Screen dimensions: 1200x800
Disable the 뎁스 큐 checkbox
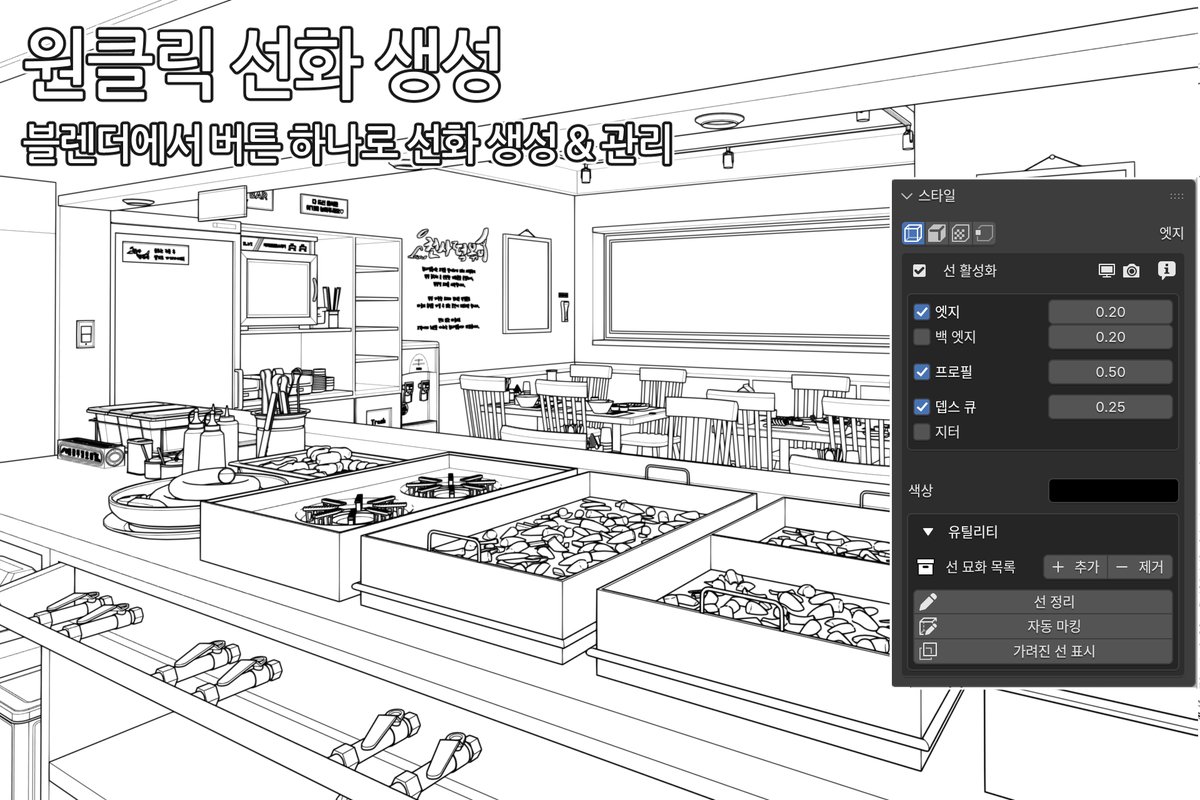point(920,406)
